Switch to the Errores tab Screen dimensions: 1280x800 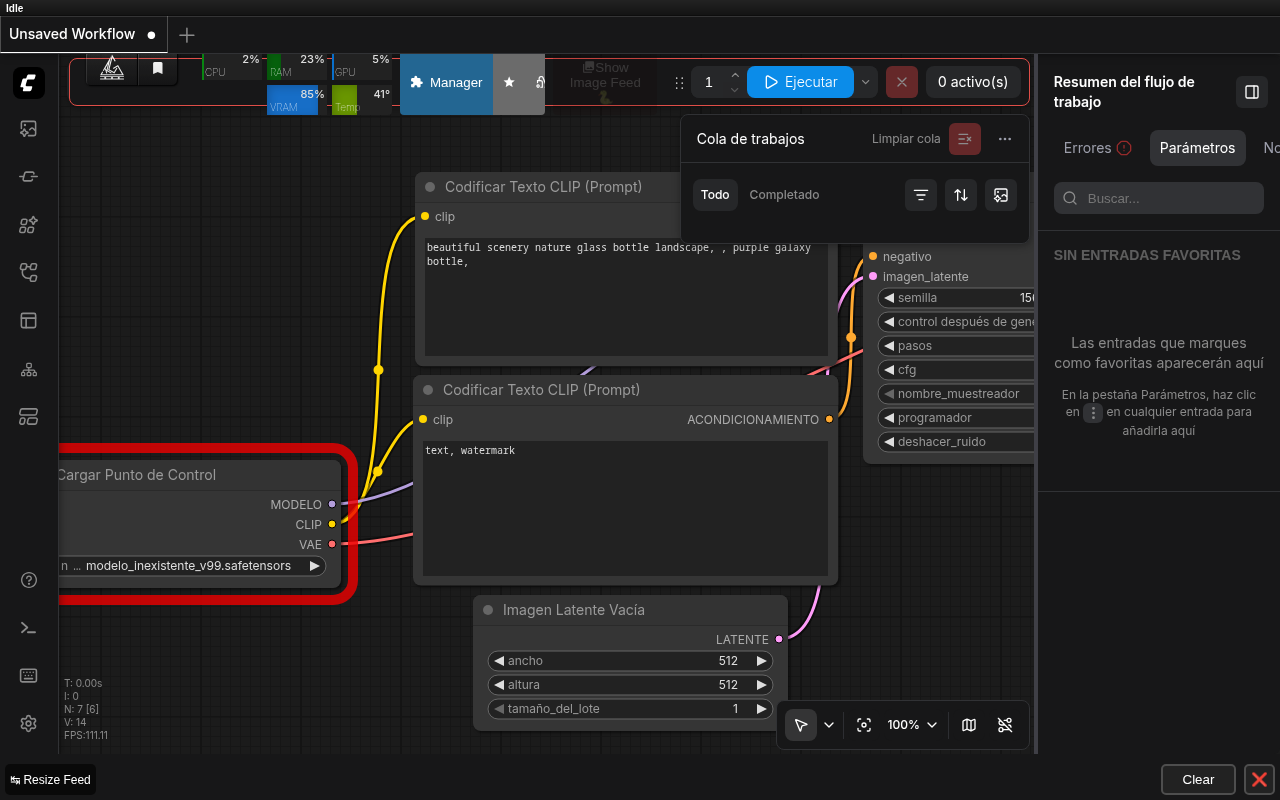pos(1097,148)
